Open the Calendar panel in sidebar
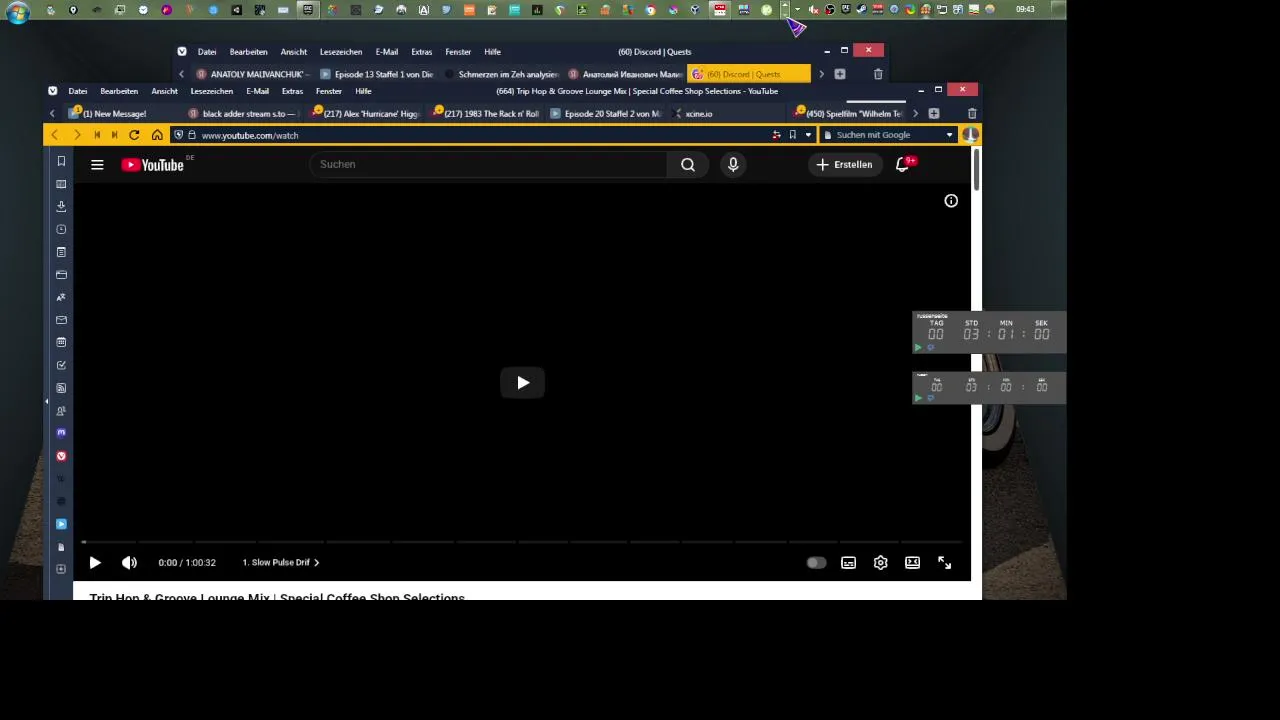The width and height of the screenshot is (1280, 720). pyautogui.click(x=61, y=342)
